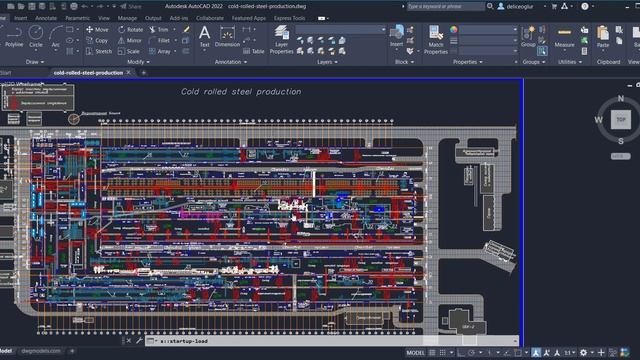The width and height of the screenshot is (640, 360).
Task: Open the annotation scale 1:1 dropdown
Action: point(570,353)
